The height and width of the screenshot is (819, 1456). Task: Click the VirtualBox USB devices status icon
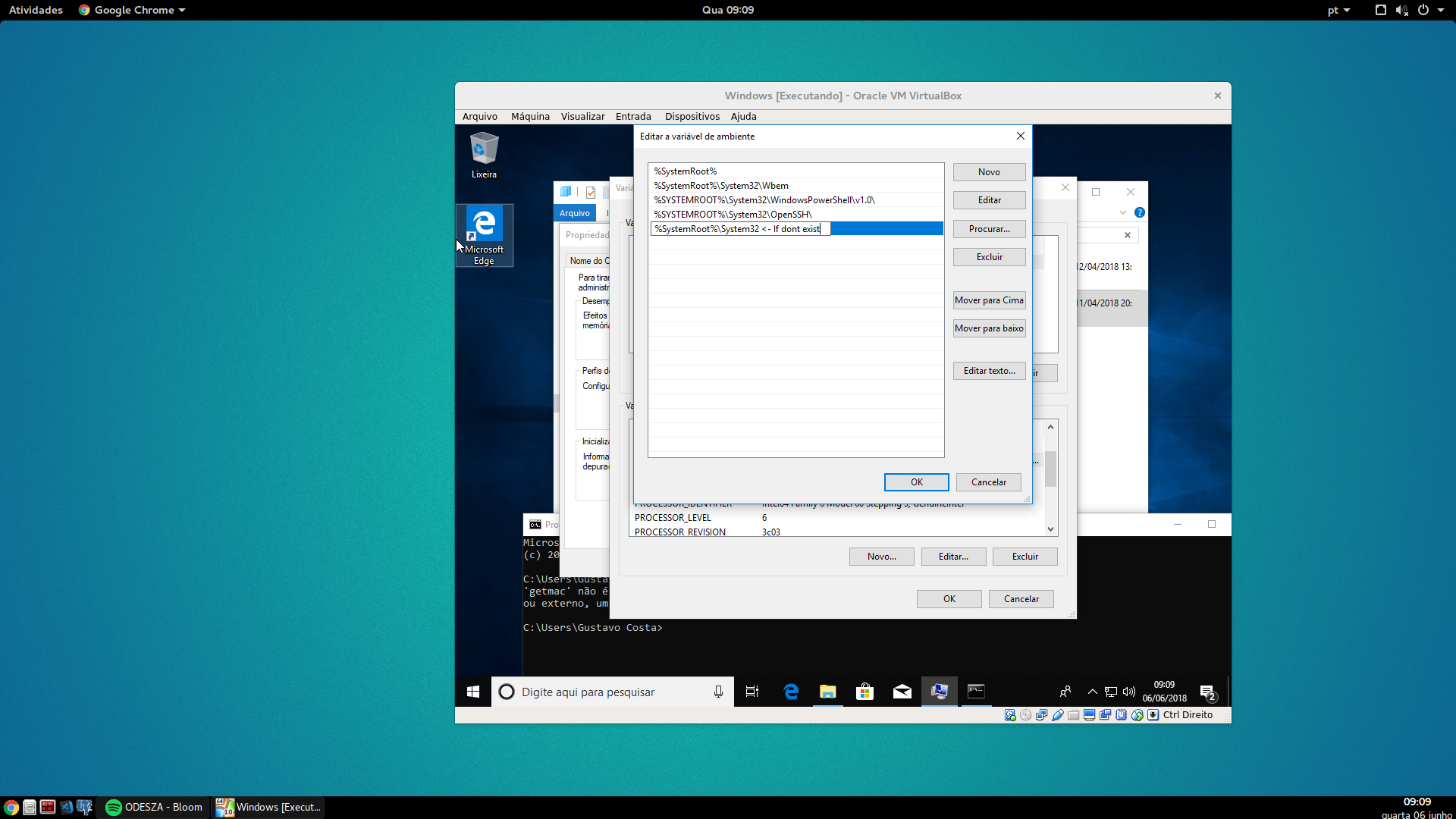[1057, 715]
